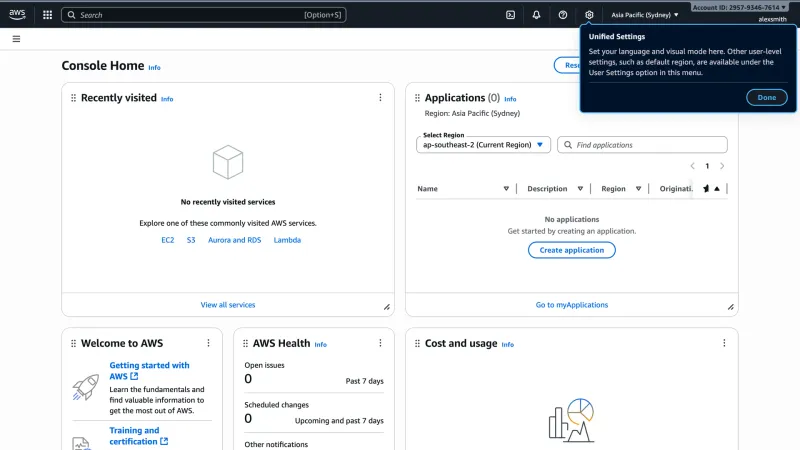Click Info link next to AWS Health
The width and height of the screenshot is (800, 450).
click(320, 345)
